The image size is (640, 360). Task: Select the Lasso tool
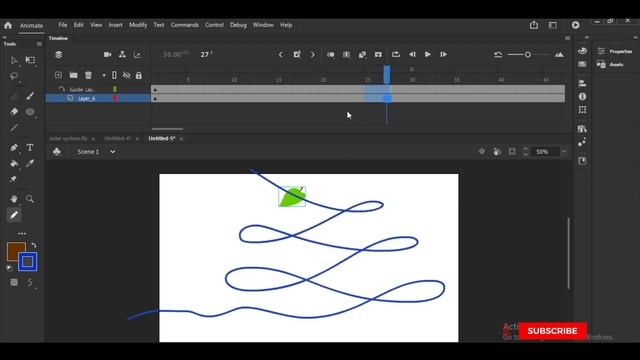[x=14, y=76]
